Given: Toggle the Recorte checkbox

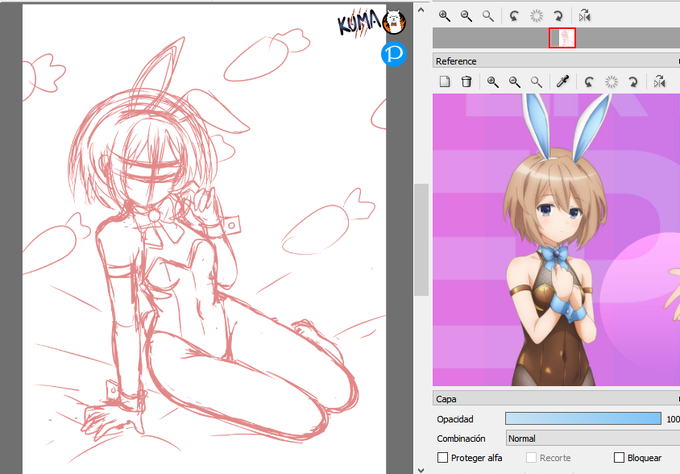Looking at the screenshot, I should coord(531,458).
